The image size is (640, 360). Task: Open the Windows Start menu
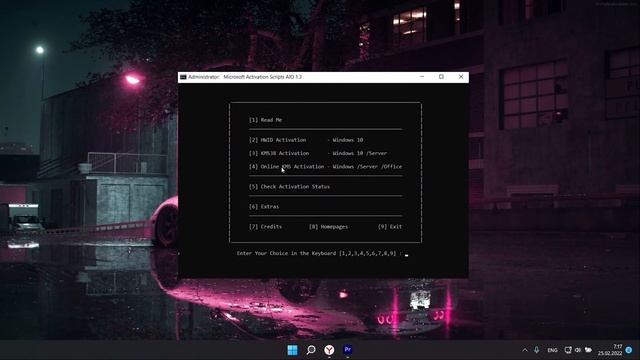pos(292,350)
